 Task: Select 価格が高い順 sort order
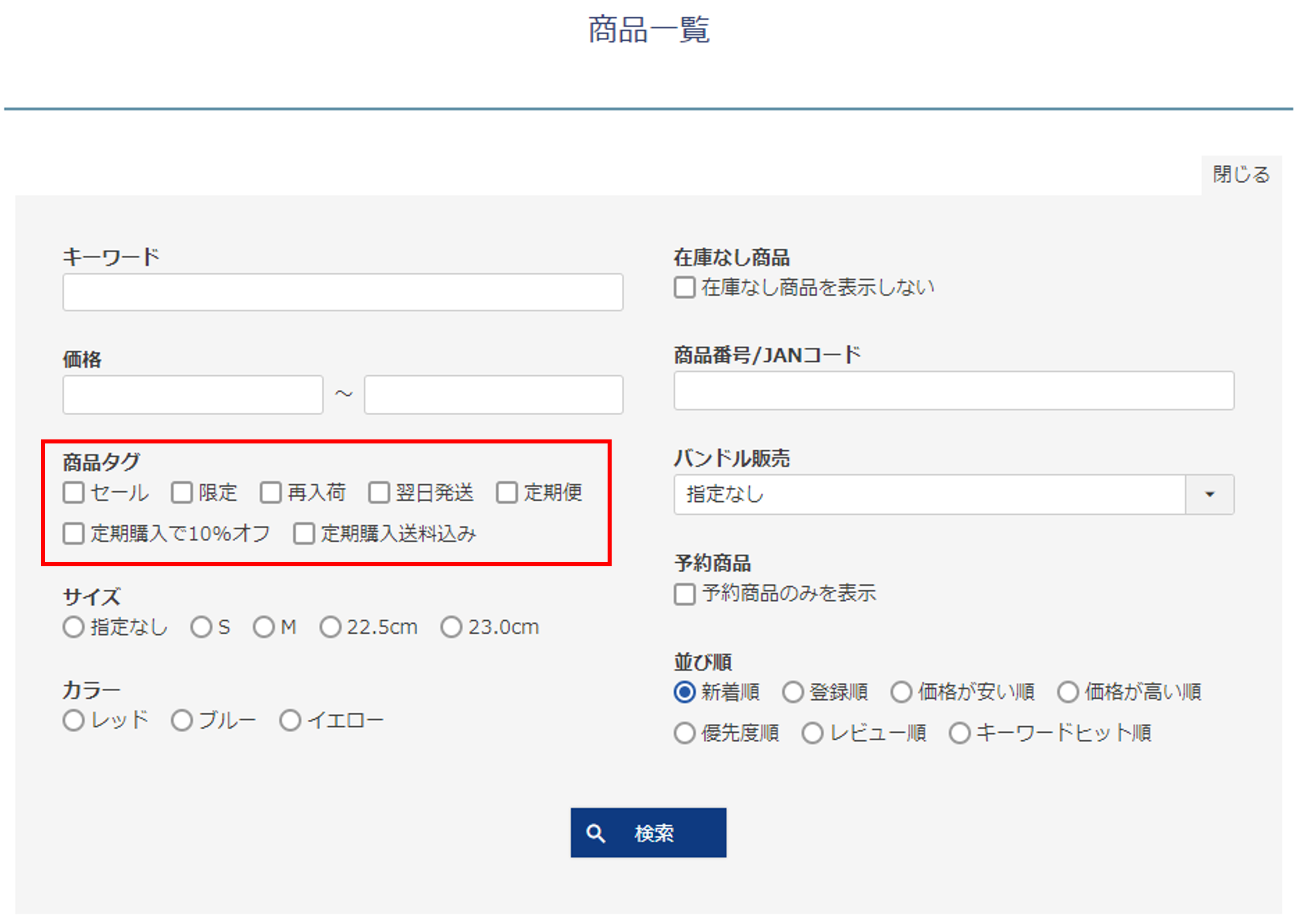1068,692
